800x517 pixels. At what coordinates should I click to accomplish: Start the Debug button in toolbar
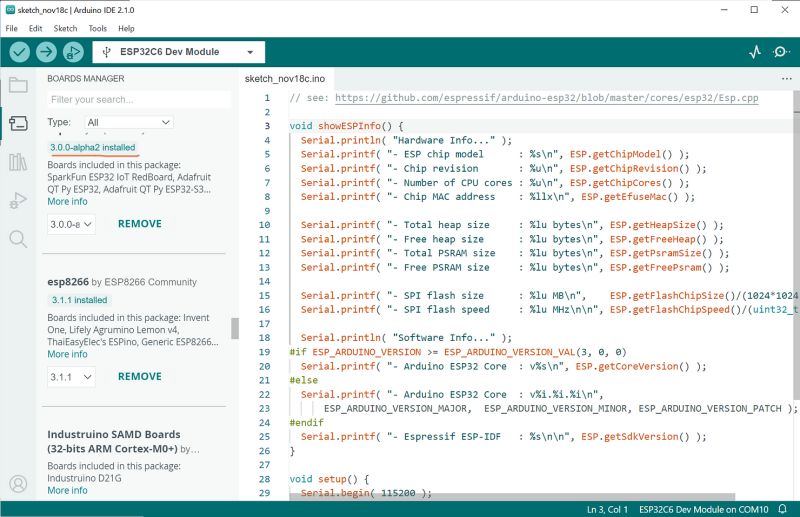click(73, 52)
